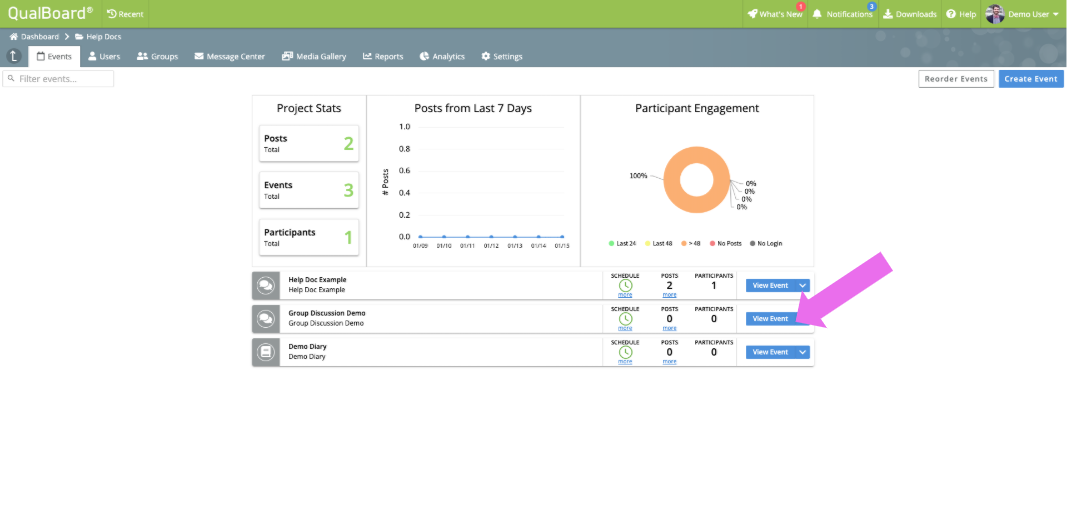
Task: Click the QualBoard logo
Action: coord(50,14)
